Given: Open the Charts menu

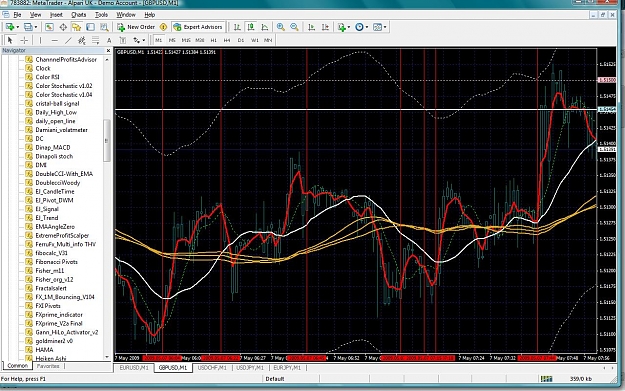Looking at the screenshot, I should click(x=79, y=15).
